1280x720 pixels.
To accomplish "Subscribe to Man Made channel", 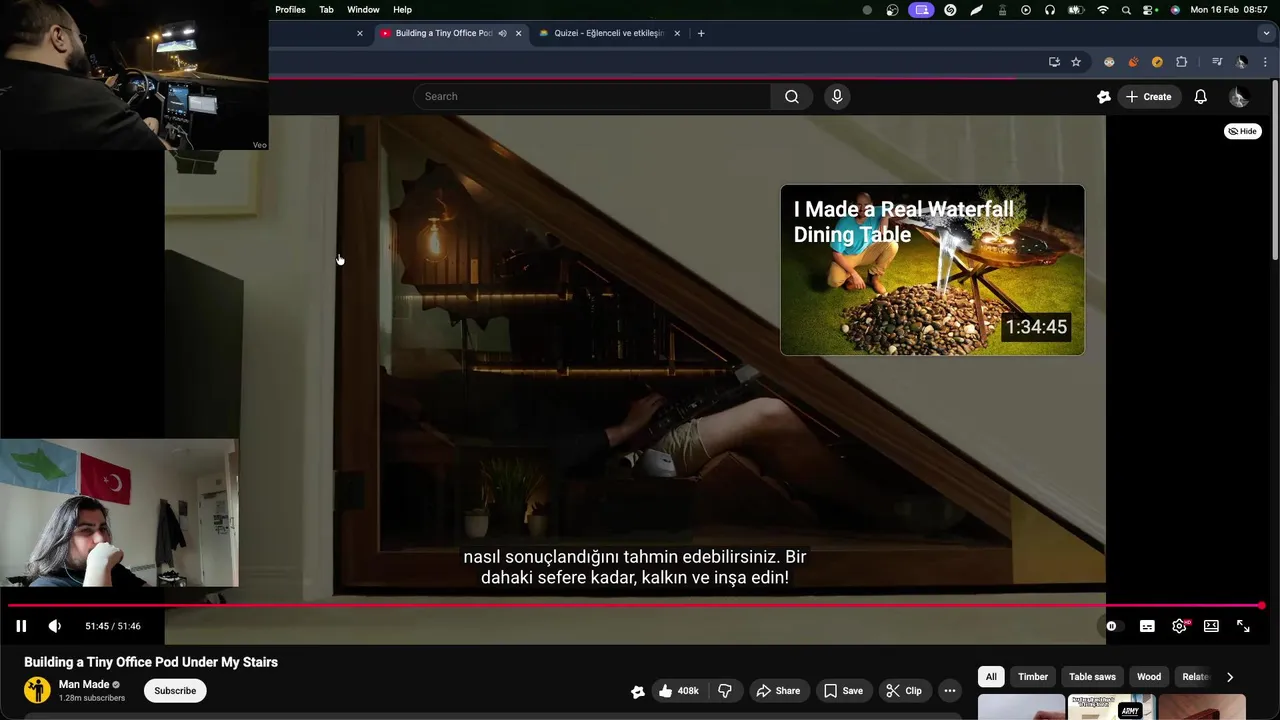I will (175, 691).
